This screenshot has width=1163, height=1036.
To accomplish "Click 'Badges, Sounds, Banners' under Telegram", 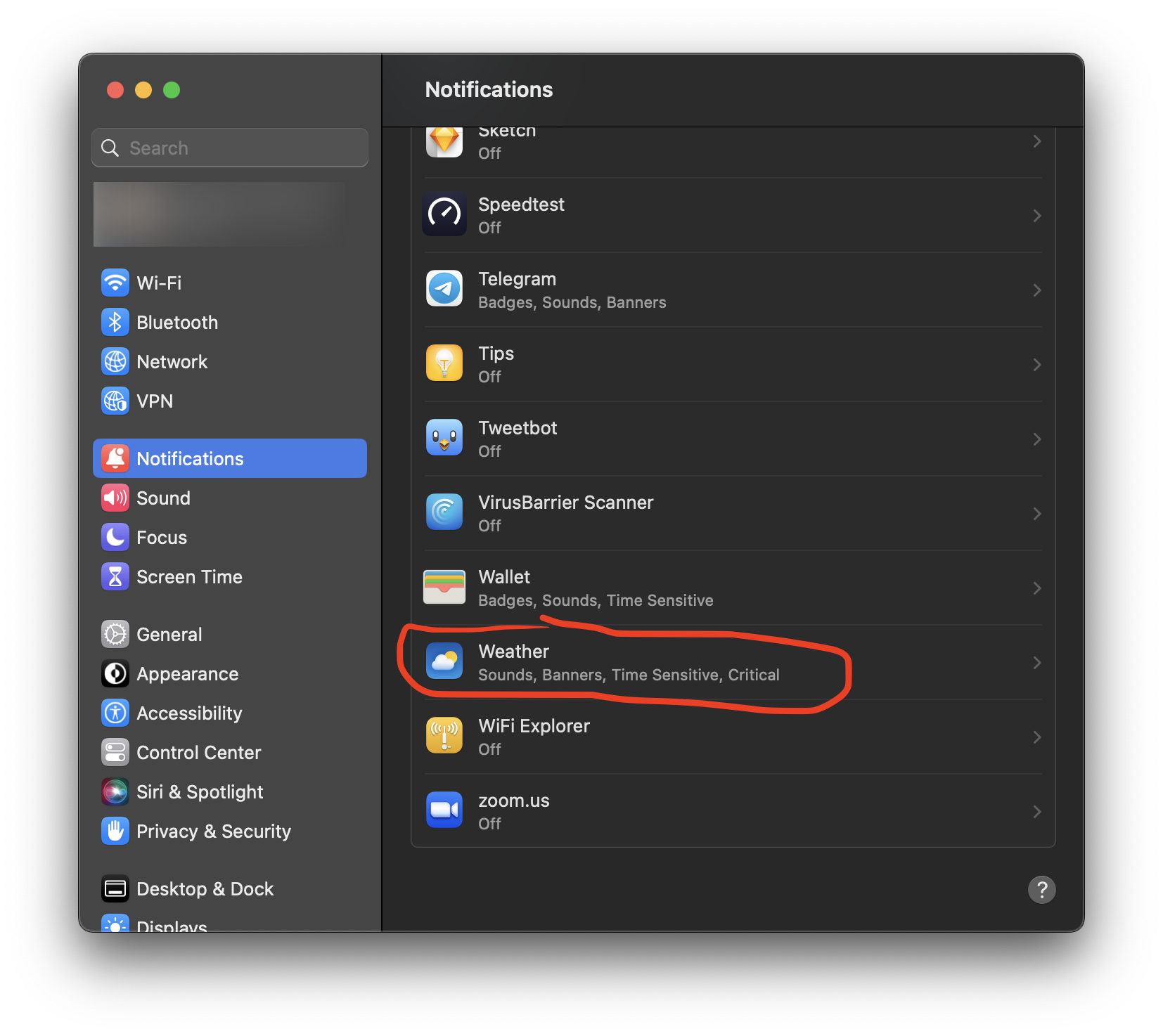I will tap(572, 302).
